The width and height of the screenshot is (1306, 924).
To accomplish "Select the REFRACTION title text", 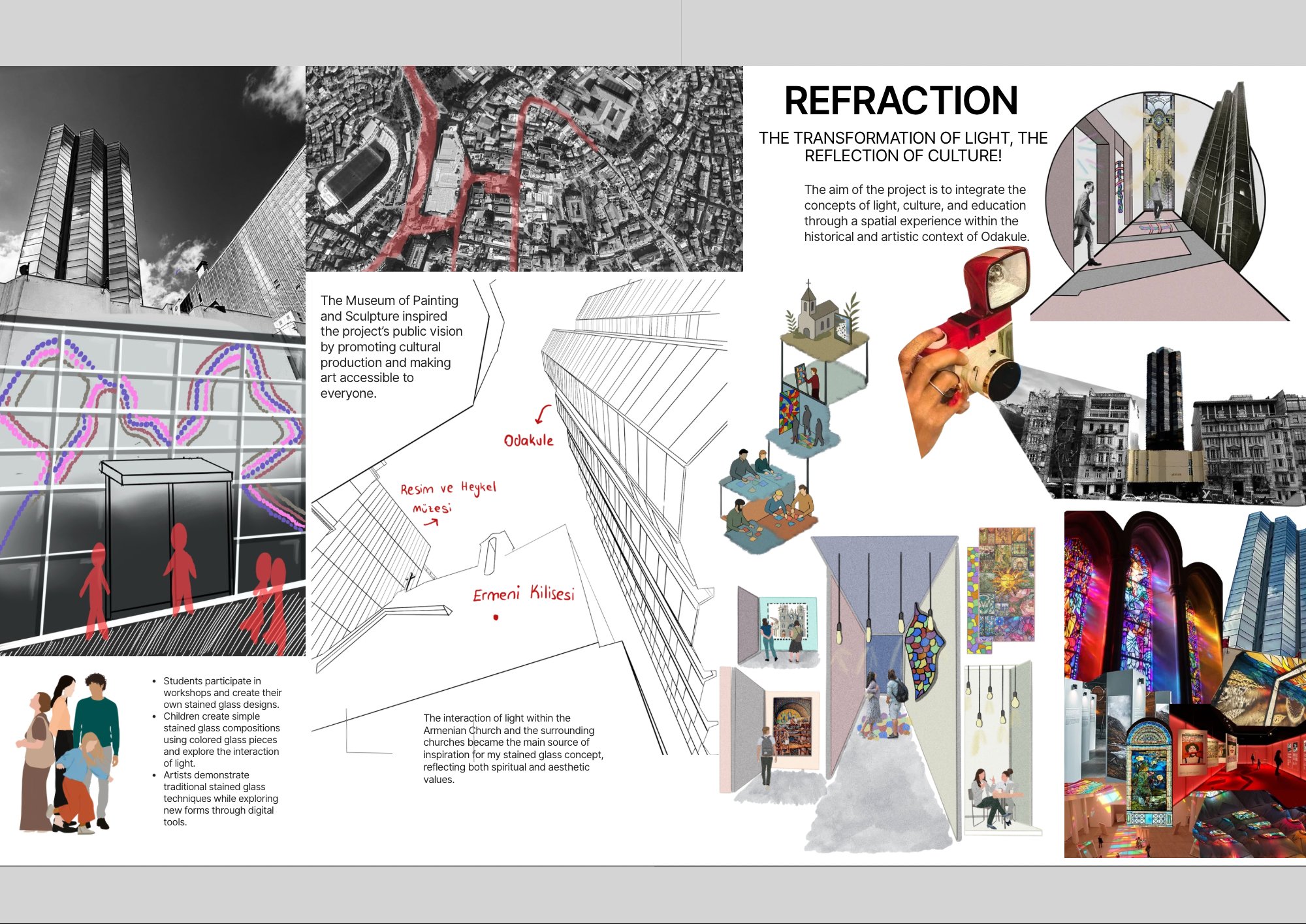I will point(900,101).
